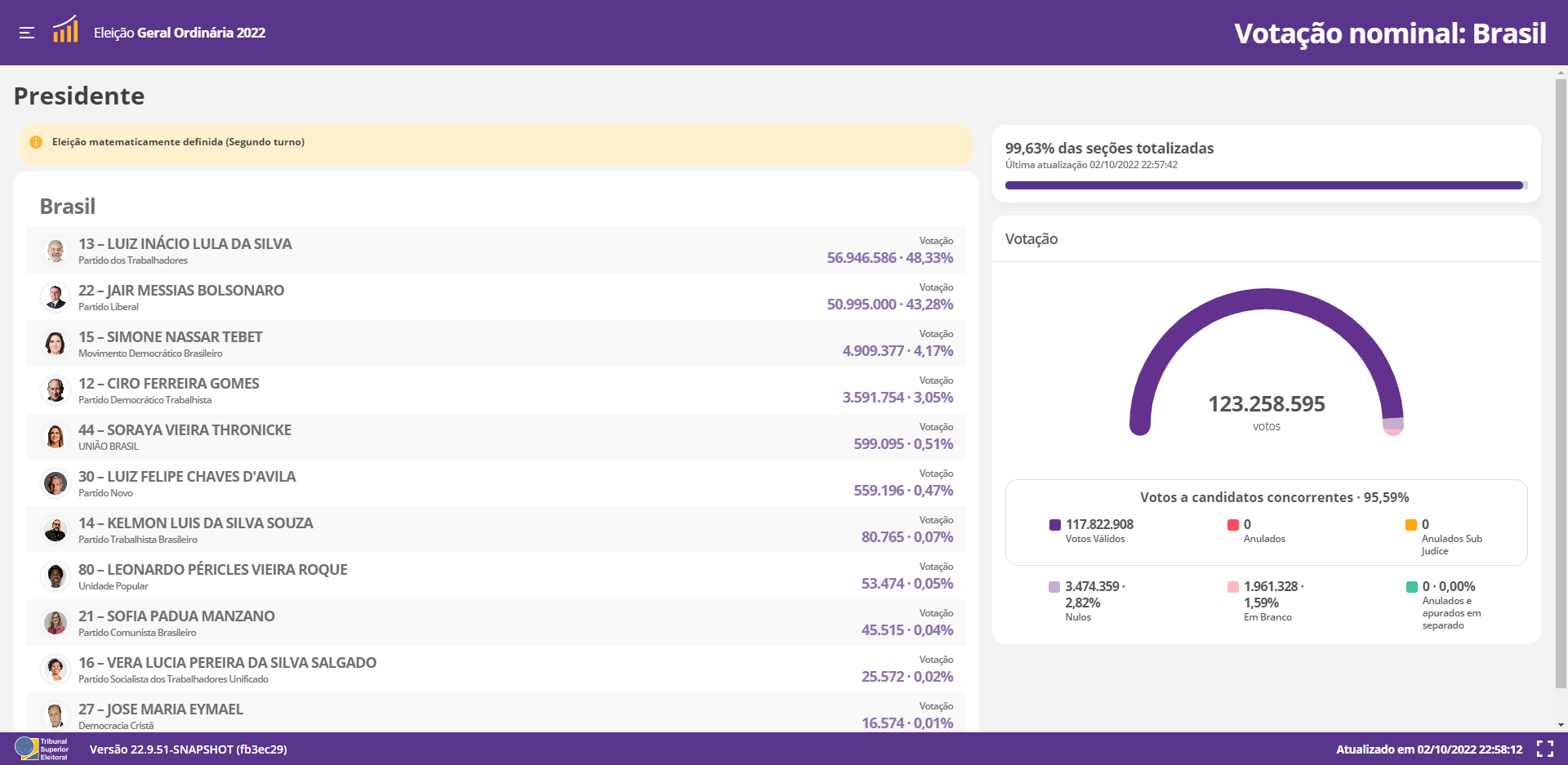Select 80 – LEONARDO PÉRICLES VIEIRA ROQUE
Viewport: 1568px width, 765px height.
(213, 570)
